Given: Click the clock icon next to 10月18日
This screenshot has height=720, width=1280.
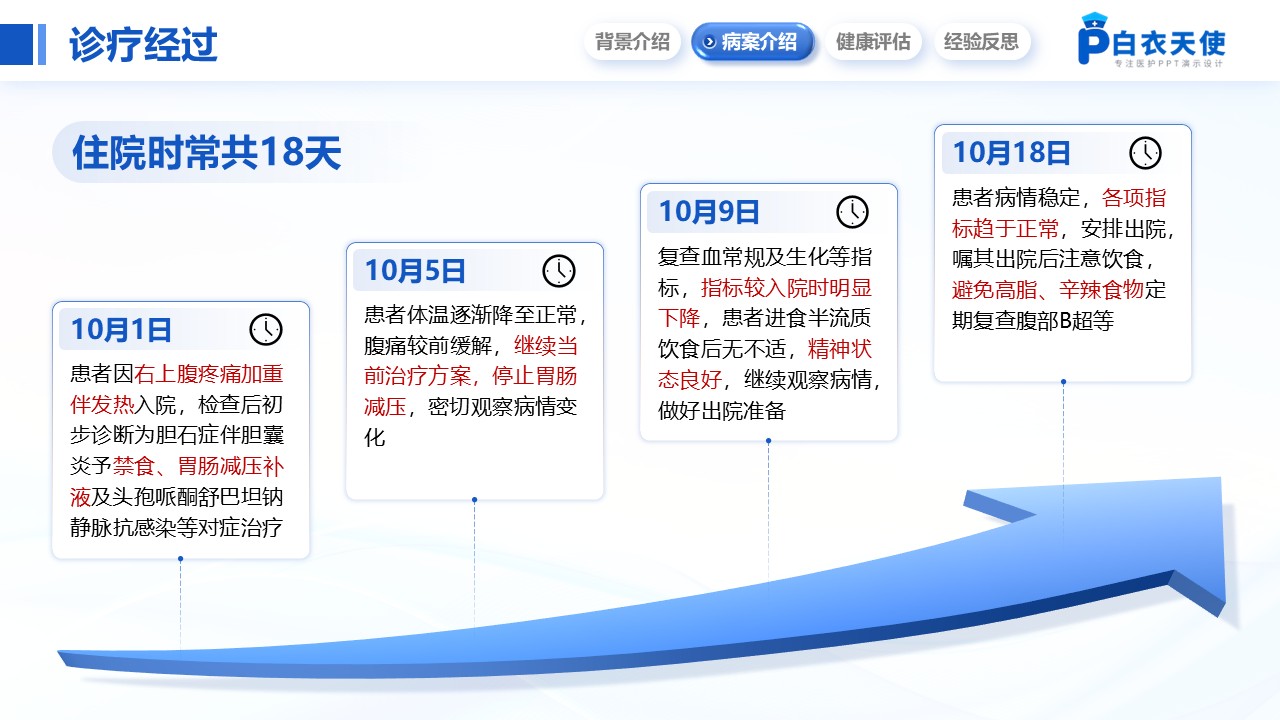Looking at the screenshot, I should [1146, 152].
